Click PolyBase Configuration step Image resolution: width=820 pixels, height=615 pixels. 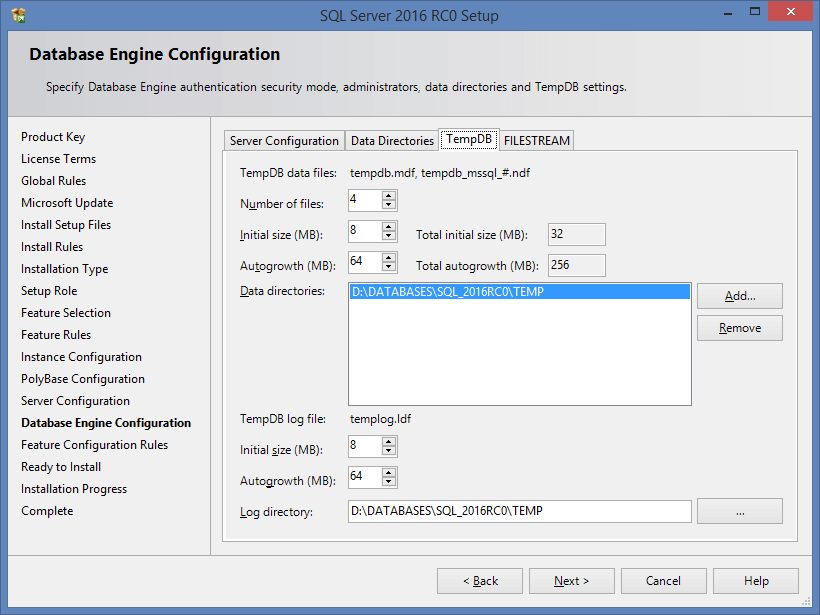[x=83, y=379]
